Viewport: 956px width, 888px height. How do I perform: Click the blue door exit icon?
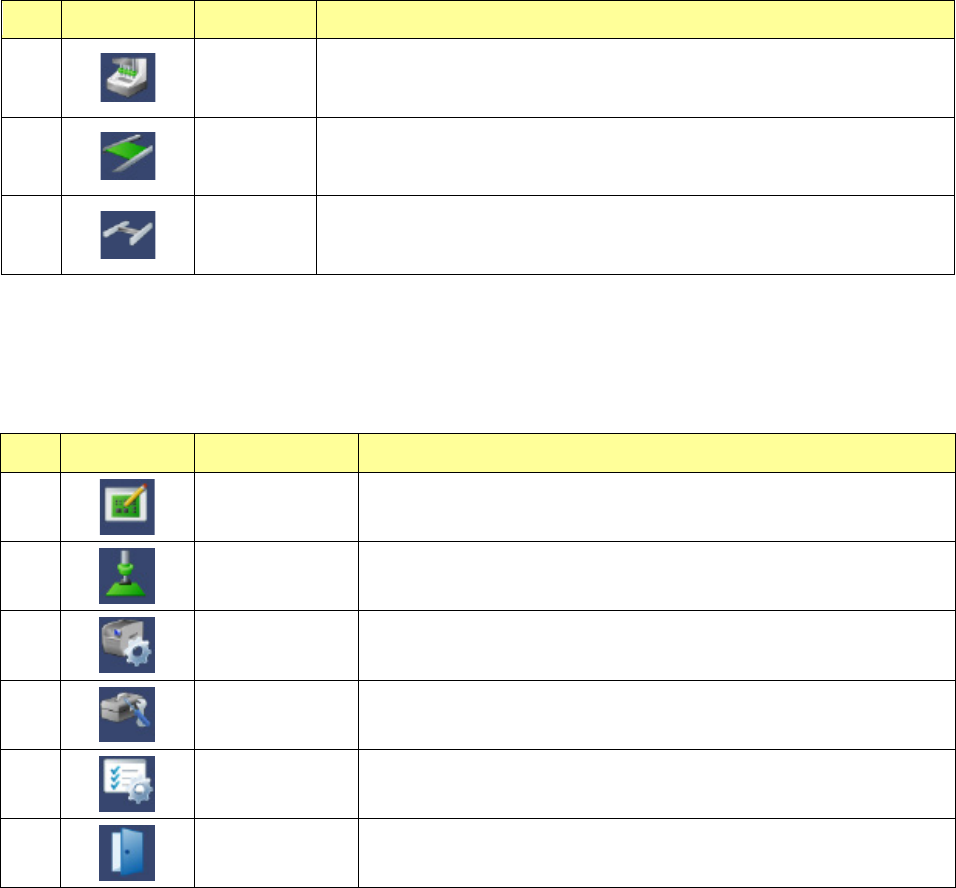coord(127,852)
